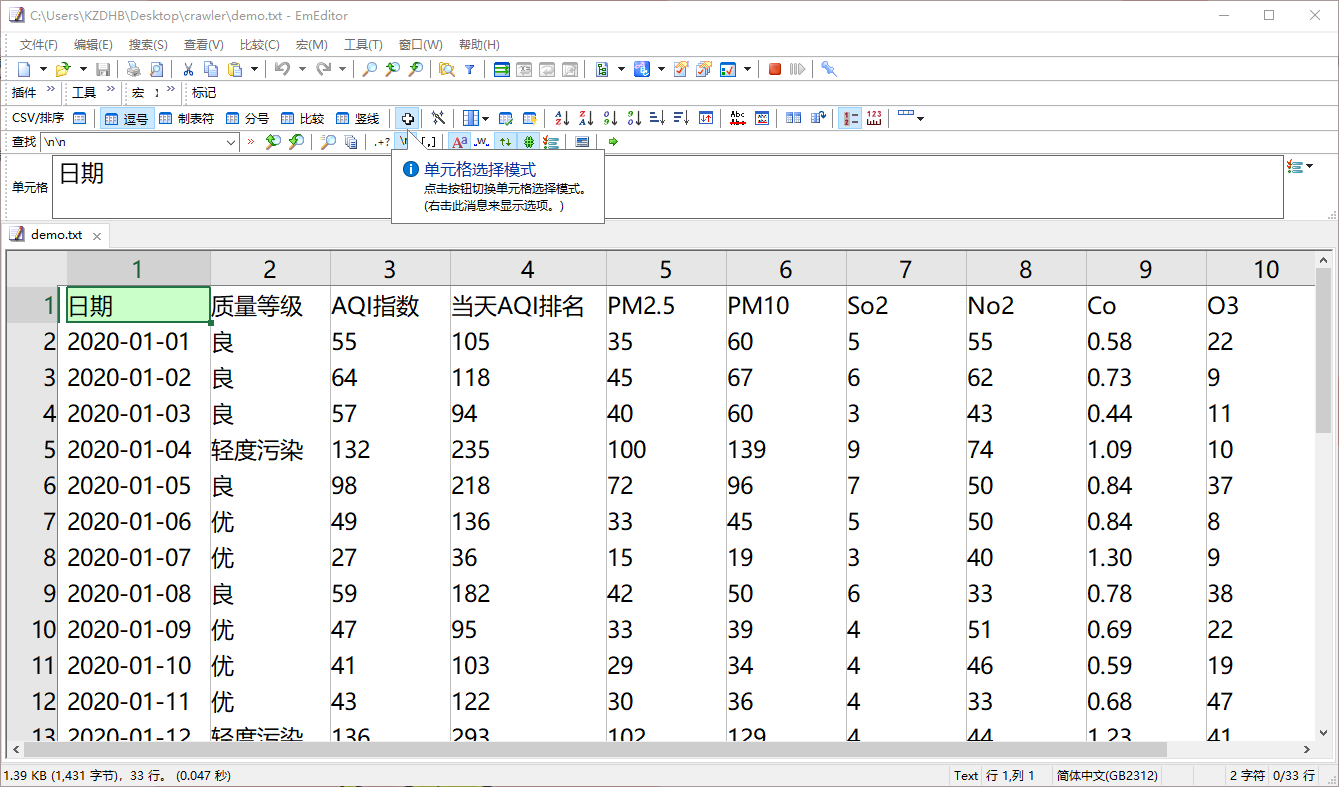1339x787 pixels.
Task: Open the 工具(T) menu
Action: click(x=363, y=45)
